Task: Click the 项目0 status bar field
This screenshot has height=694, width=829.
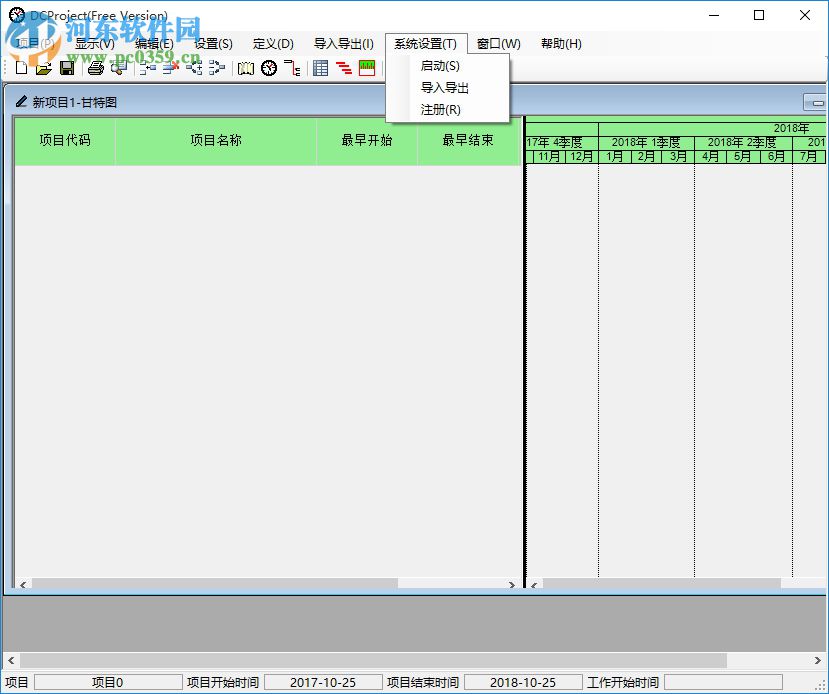Action: click(110, 681)
